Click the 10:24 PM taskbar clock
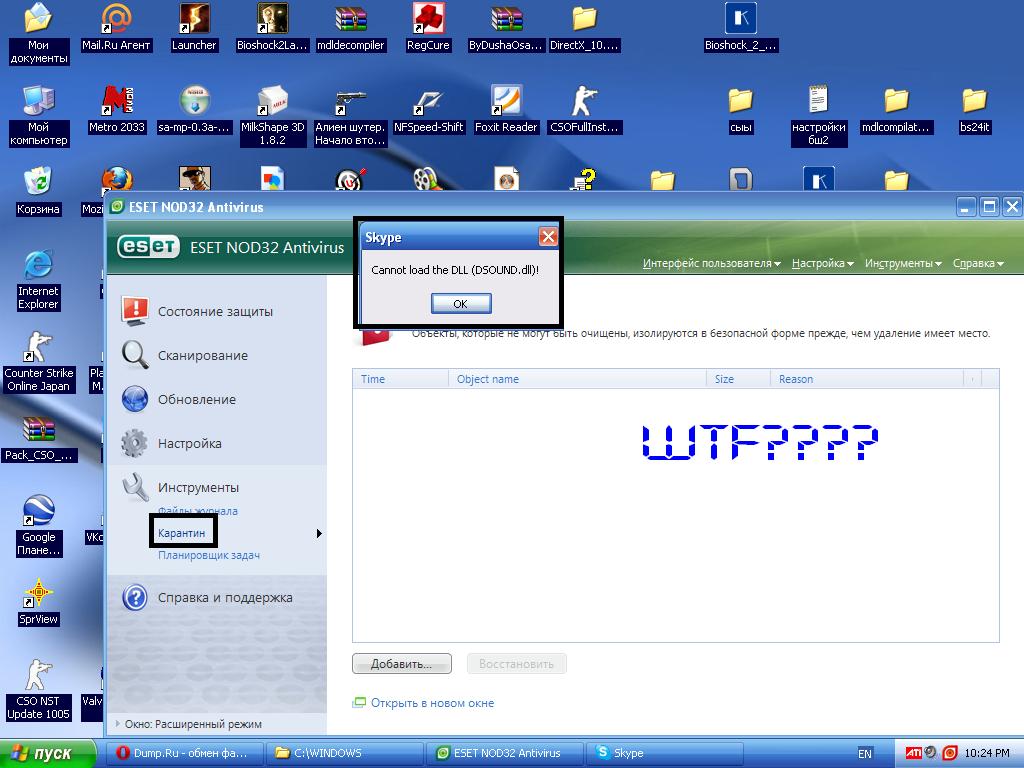The image size is (1024, 768). pyautogui.click(x=987, y=753)
